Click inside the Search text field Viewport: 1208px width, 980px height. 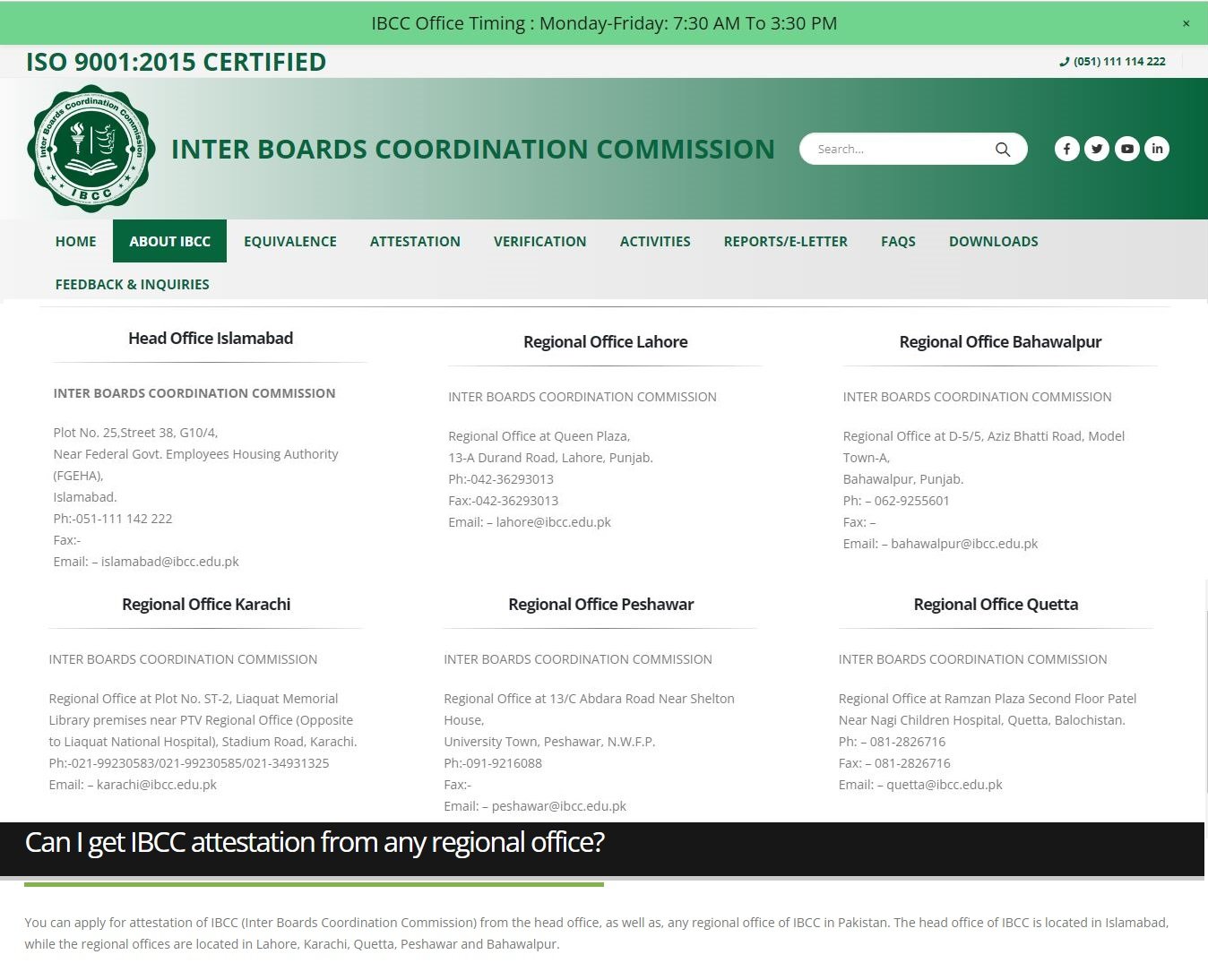pyautogui.click(x=896, y=149)
